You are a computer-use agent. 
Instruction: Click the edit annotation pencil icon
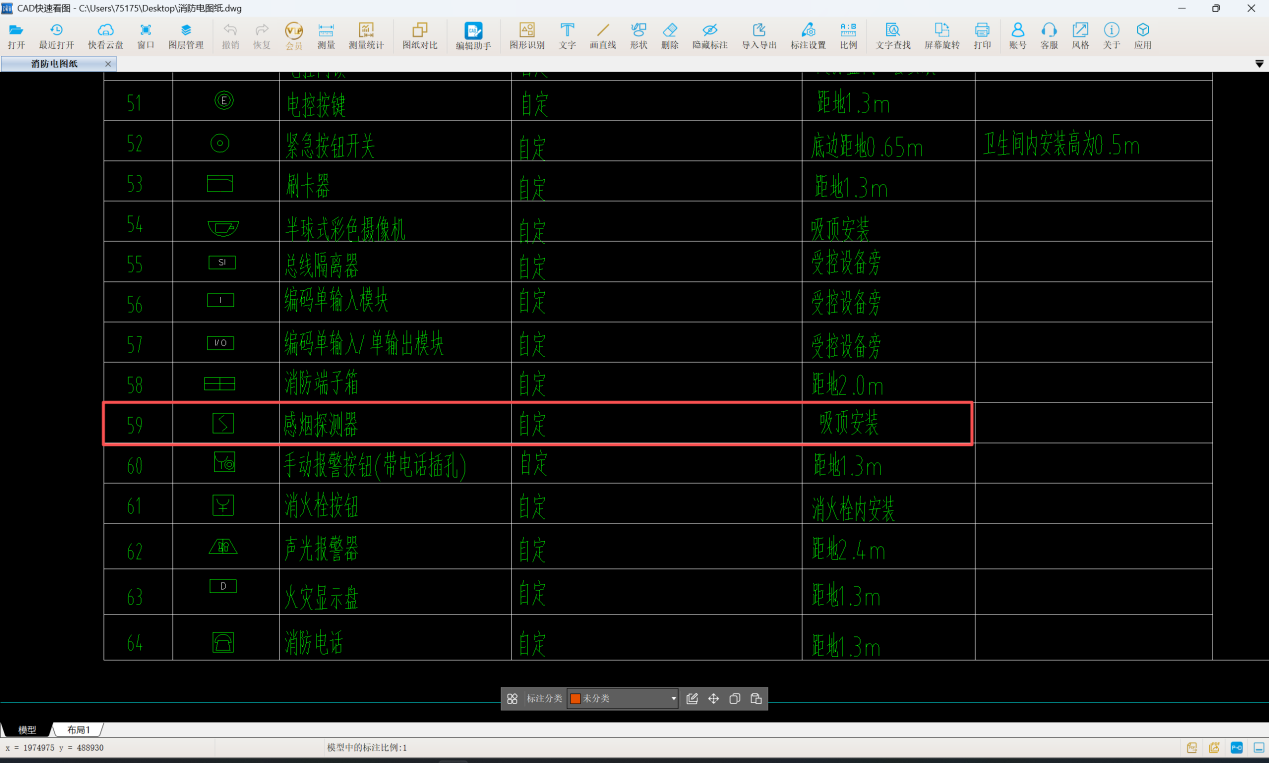692,699
